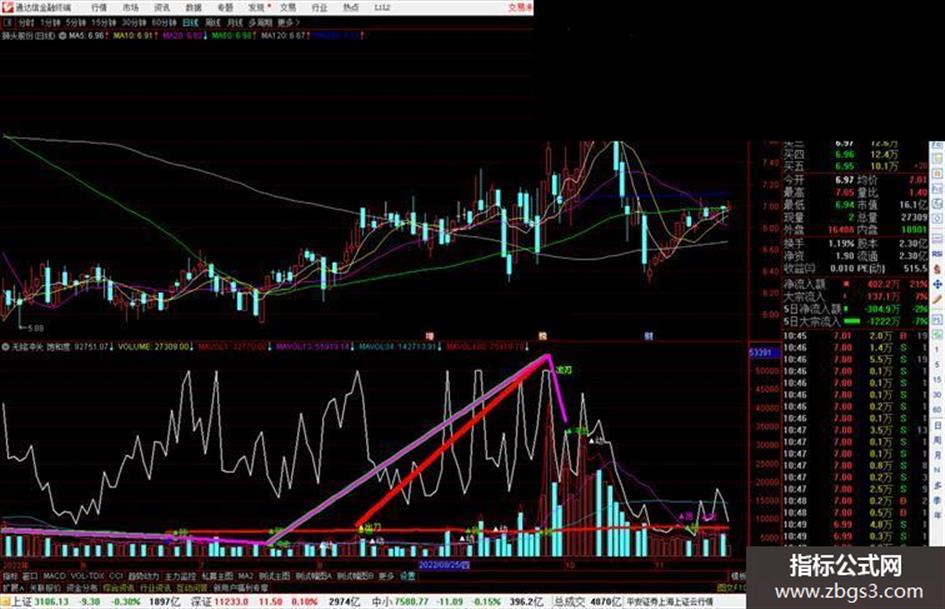Select the 日线 daily chart period
The height and width of the screenshot is (609, 945).
pos(190,22)
